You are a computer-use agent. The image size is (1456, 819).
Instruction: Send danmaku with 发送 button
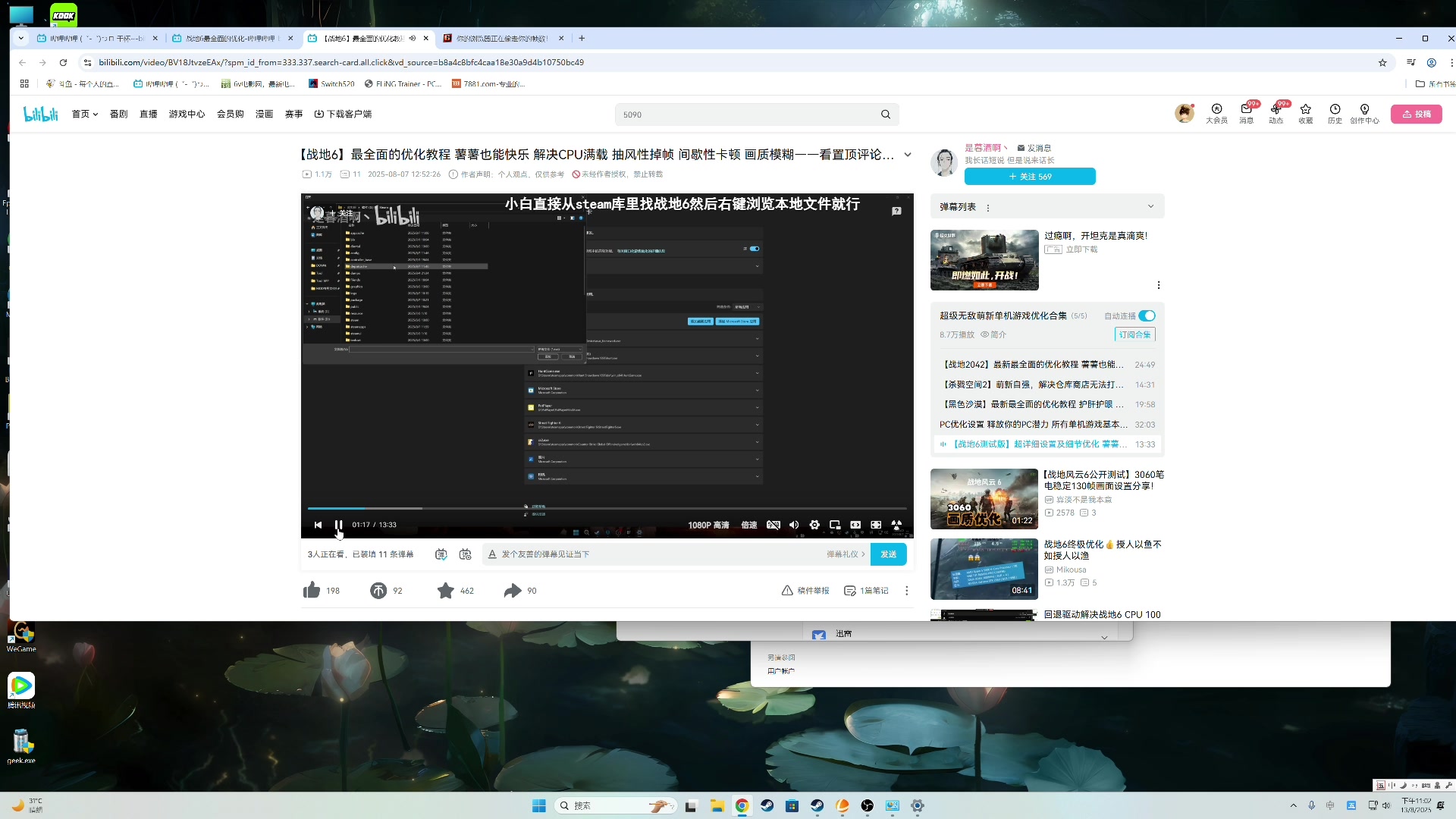click(x=888, y=554)
